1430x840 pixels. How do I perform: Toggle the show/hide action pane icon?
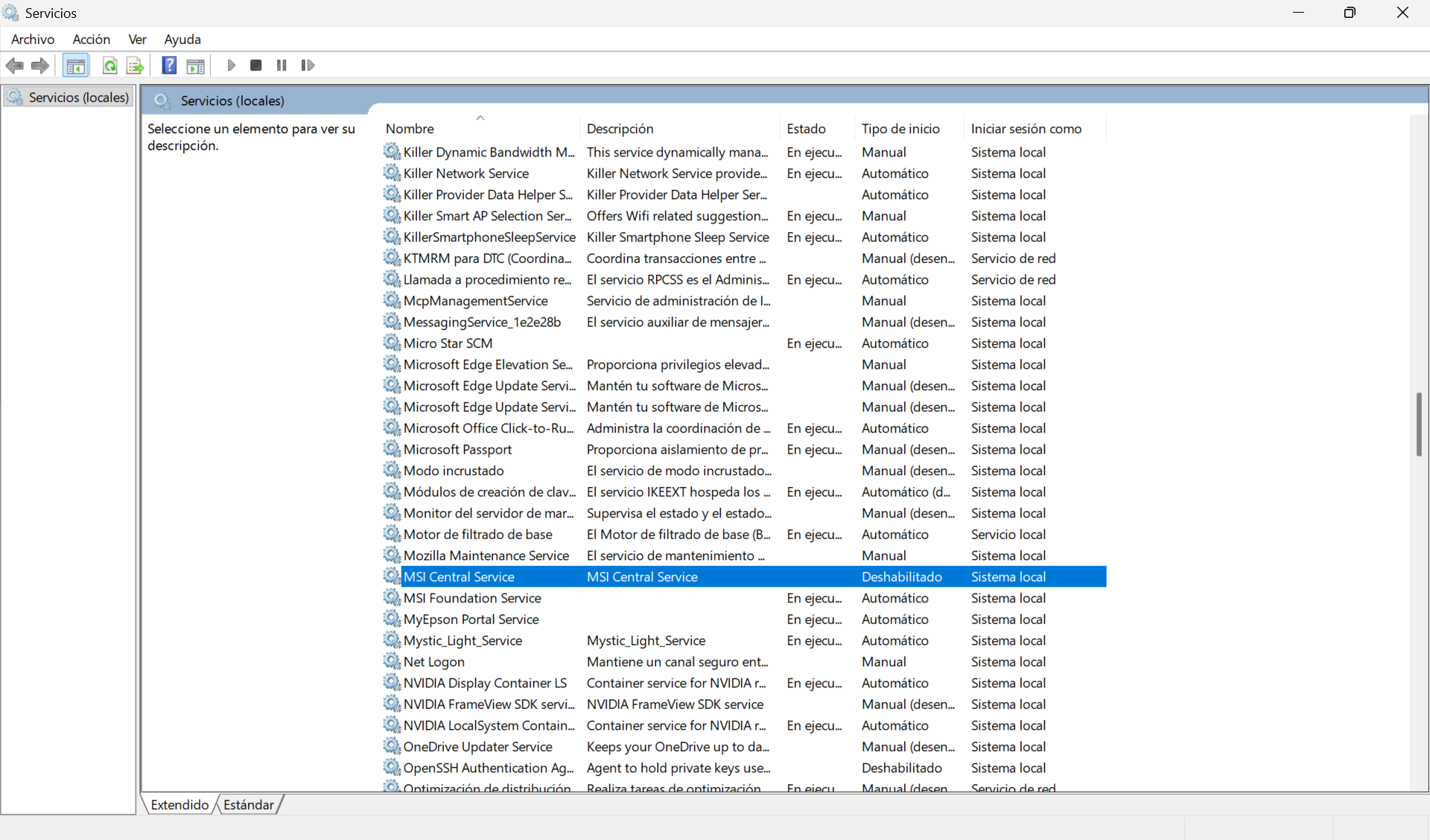point(195,66)
